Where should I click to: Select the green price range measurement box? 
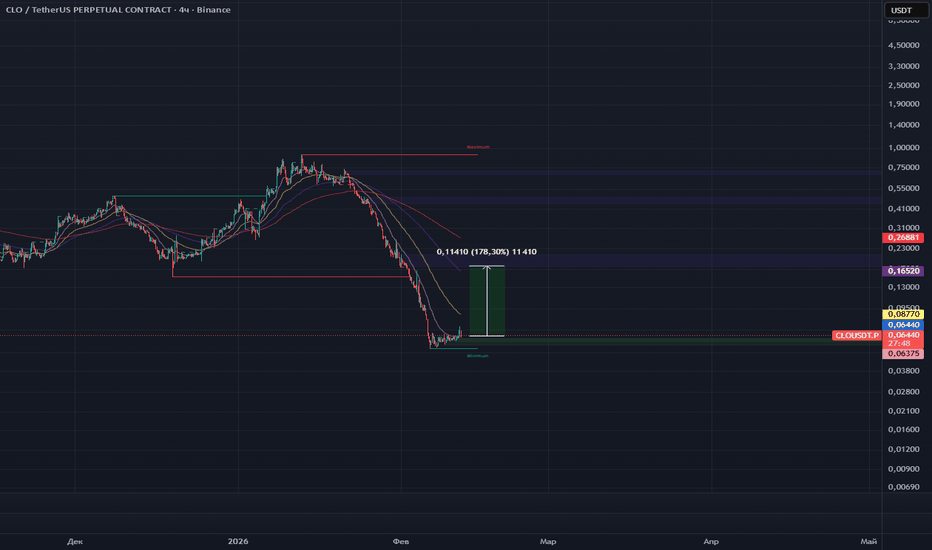[487, 301]
